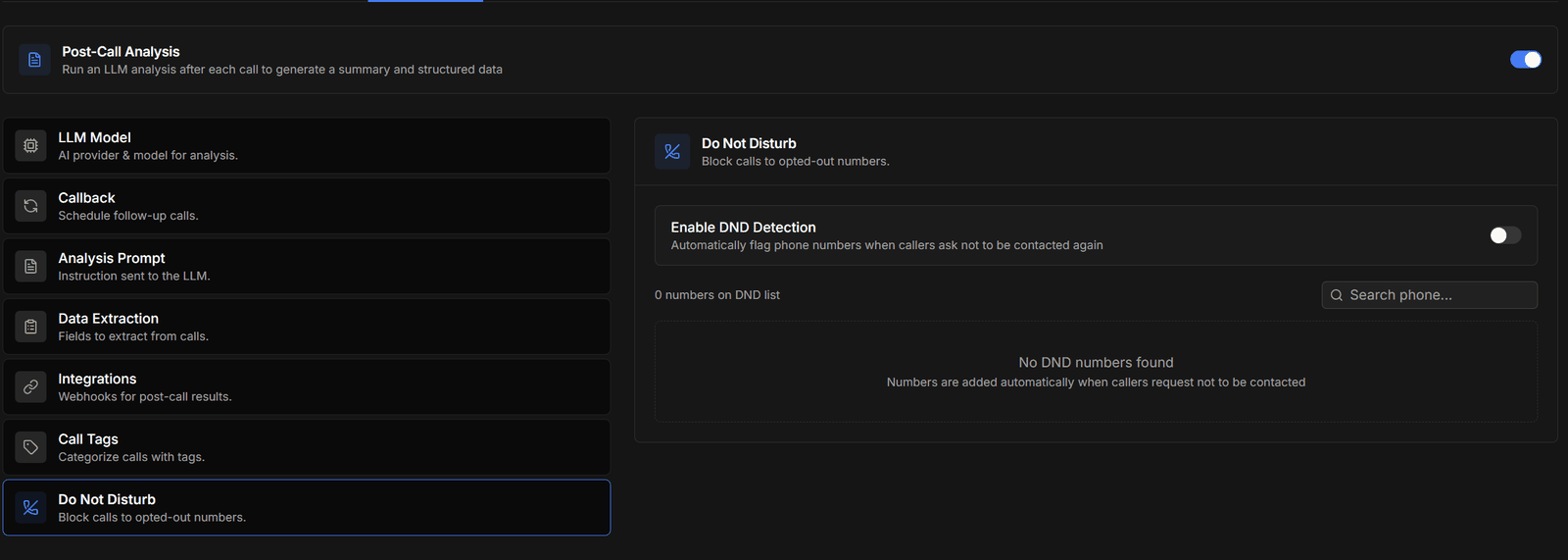
Task: Open the Callback settings section
Action: (307, 206)
